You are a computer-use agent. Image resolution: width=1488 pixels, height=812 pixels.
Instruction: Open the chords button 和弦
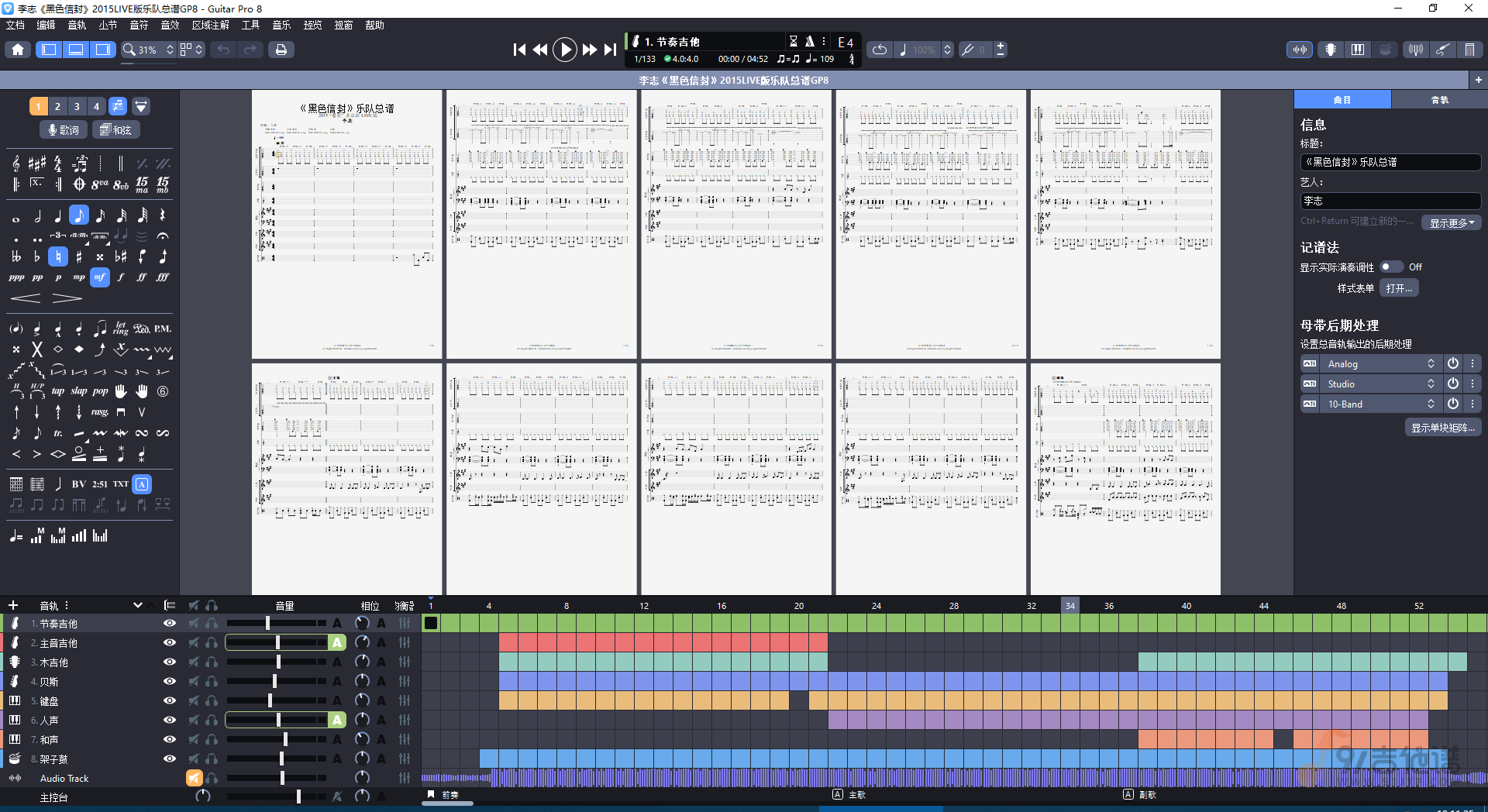tap(116, 129)
